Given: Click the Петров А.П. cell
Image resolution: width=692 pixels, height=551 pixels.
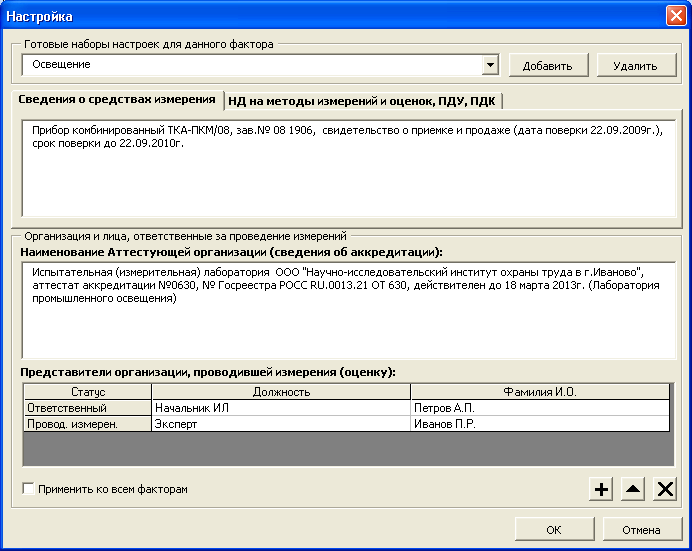Looking at the screenshot, I should point(540,408).
